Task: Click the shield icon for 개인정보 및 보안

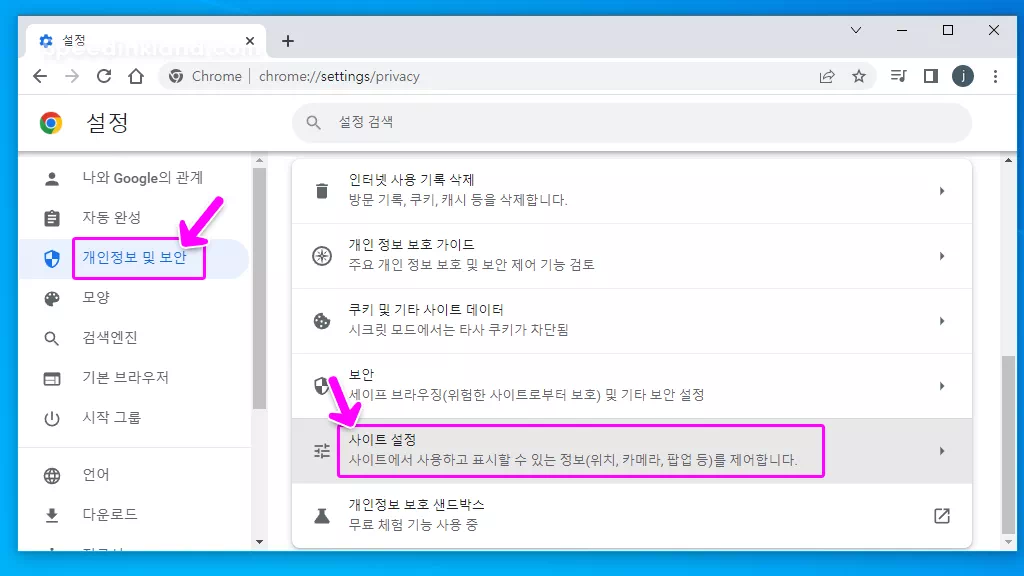Action: point(52,259)
